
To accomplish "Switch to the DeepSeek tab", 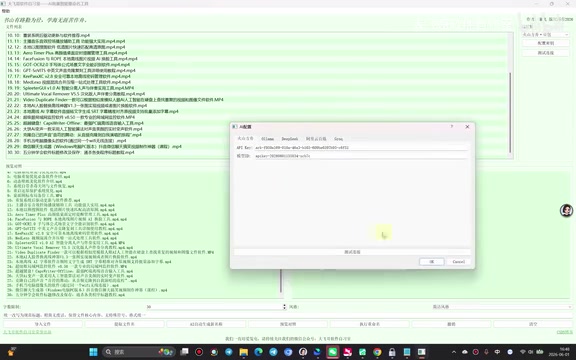I will 290,139.
